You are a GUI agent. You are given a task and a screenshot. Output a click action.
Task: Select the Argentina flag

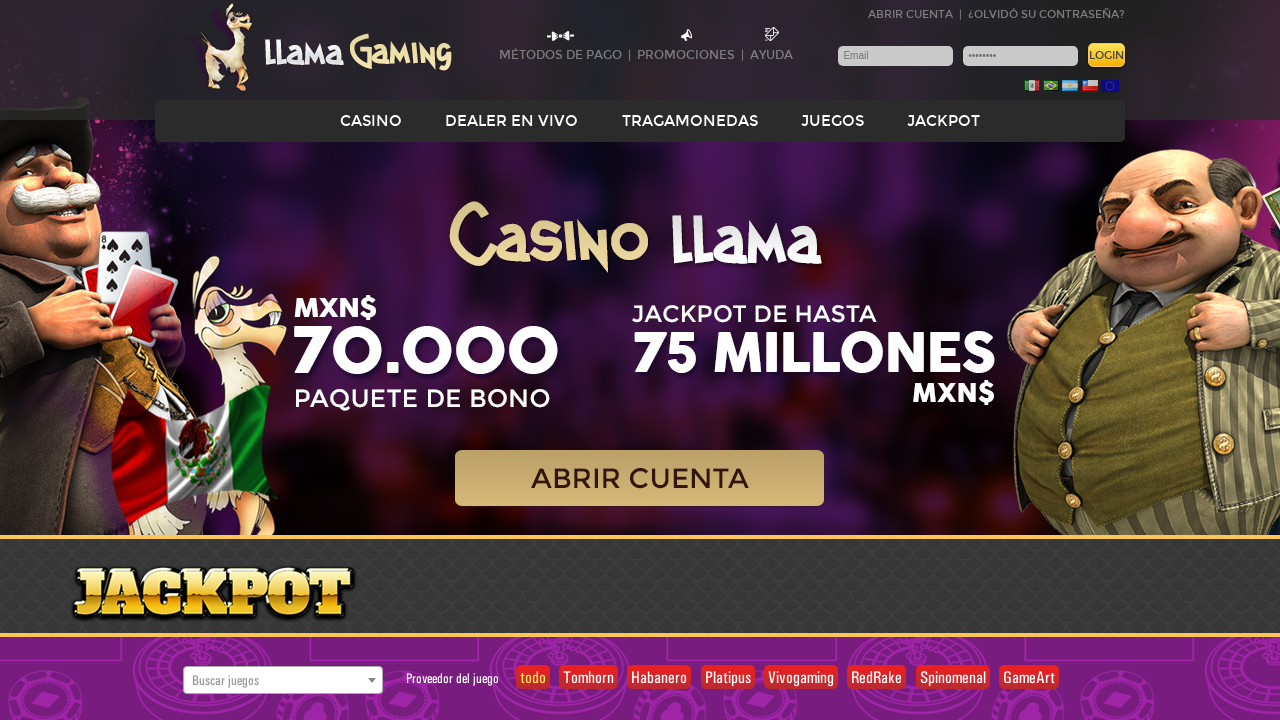(x=1070, y=86)
